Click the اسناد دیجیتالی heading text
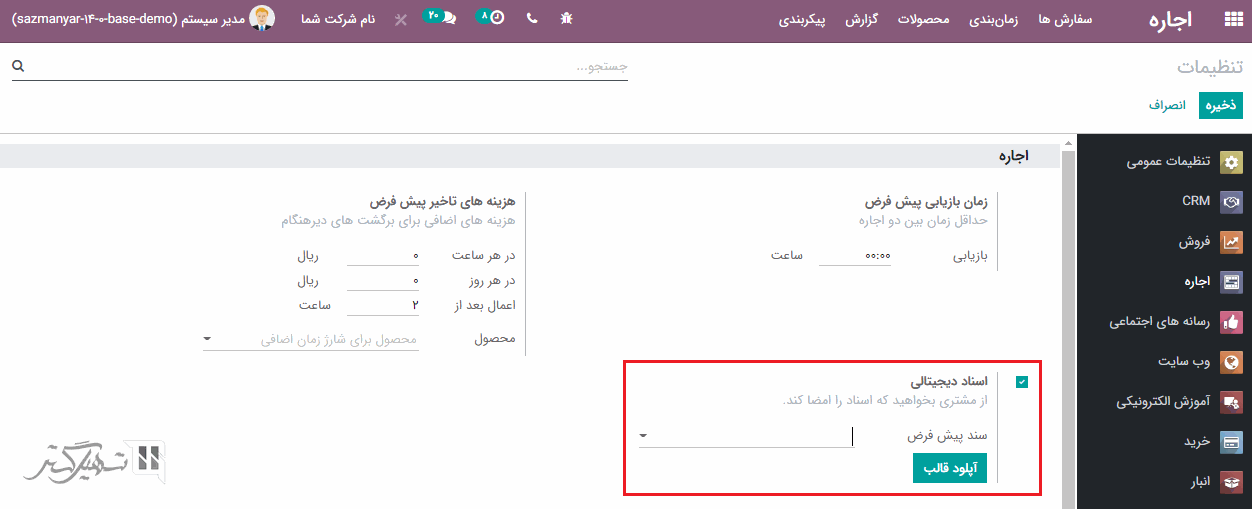The height and width of the screenshot is (509, 1252). click(949, 382)
